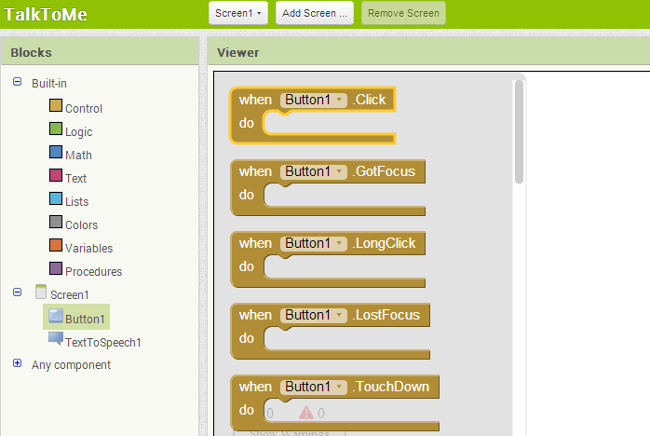Select Button1 in the Blocks tree
This screenshot has height=436, width=650.
[85, 318]
